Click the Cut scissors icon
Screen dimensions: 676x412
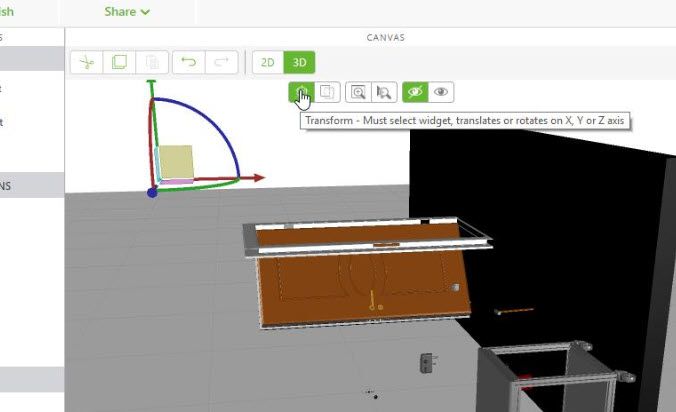tap(87, 62)
